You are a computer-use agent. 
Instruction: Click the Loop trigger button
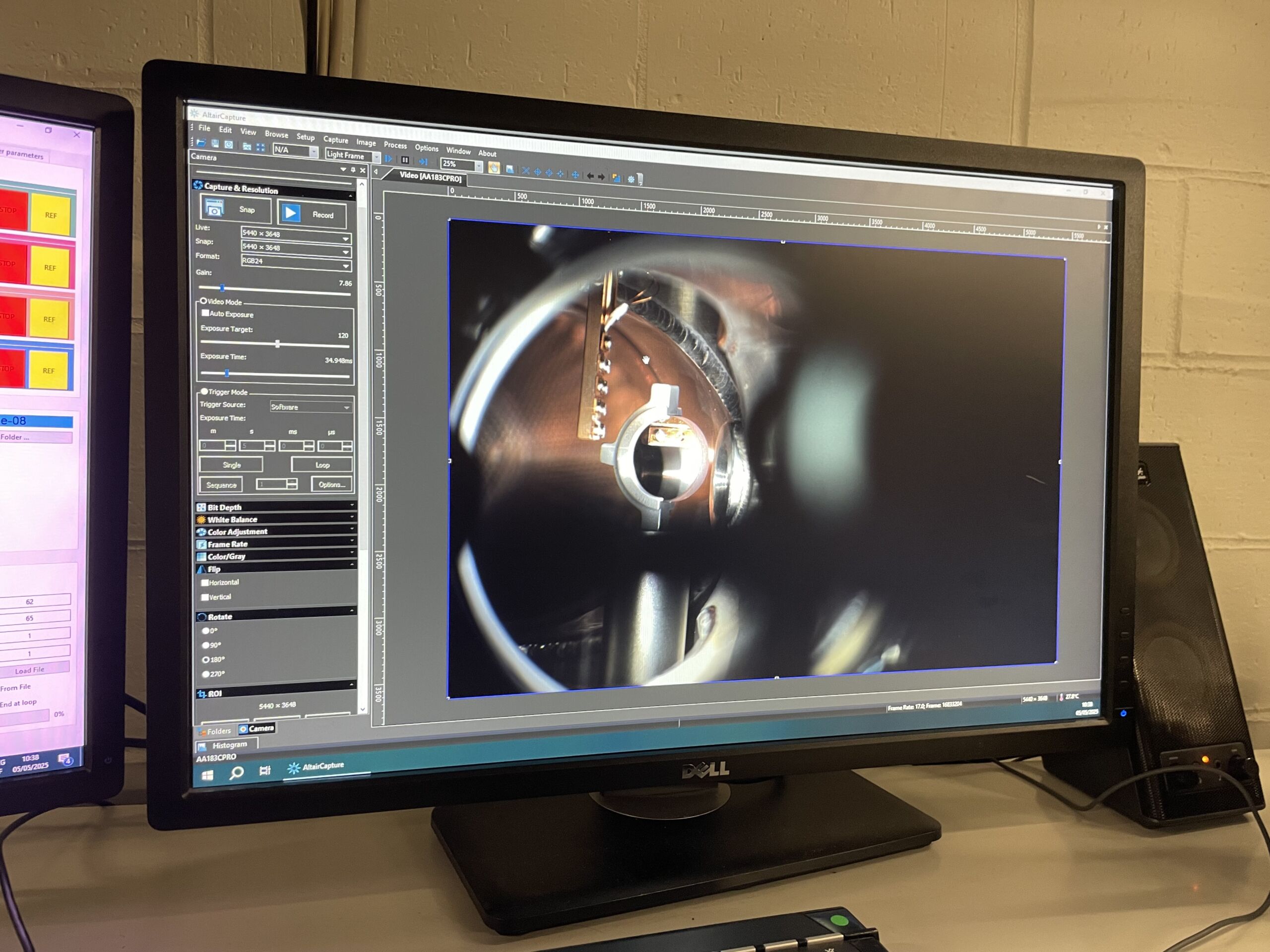pos(321,464)
